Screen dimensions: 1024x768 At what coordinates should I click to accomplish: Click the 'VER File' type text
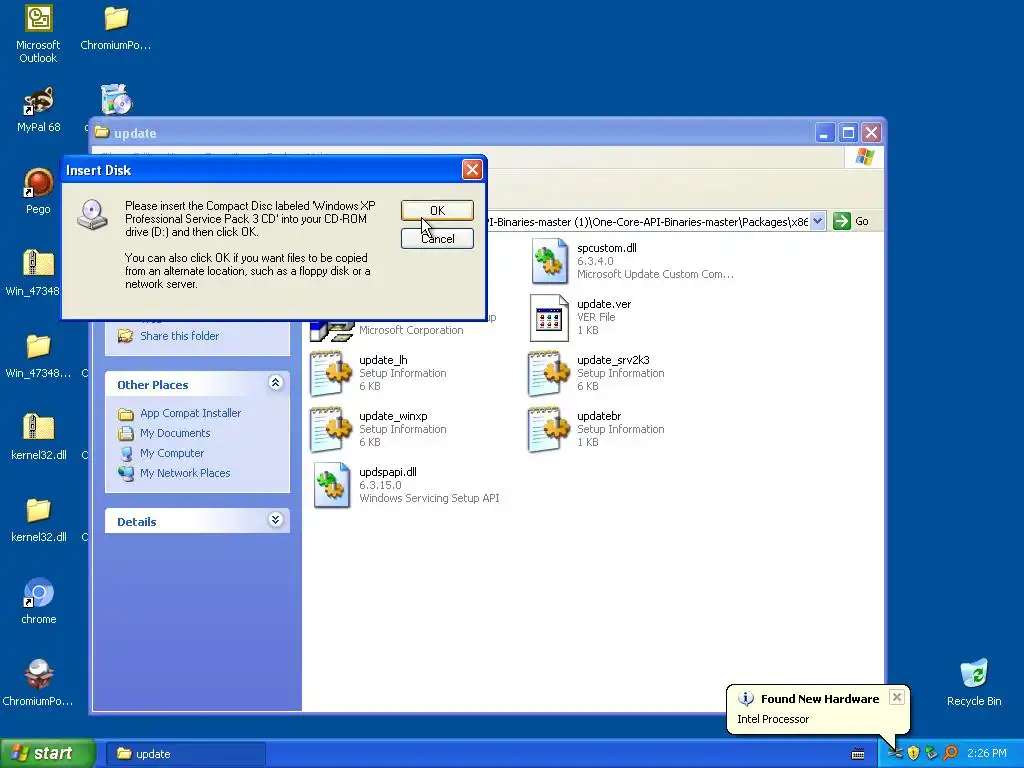(x=596, y=317)
